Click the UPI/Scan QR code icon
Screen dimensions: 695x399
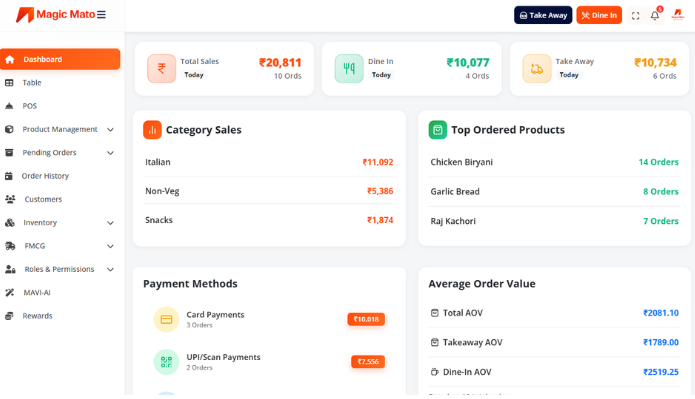166,362
